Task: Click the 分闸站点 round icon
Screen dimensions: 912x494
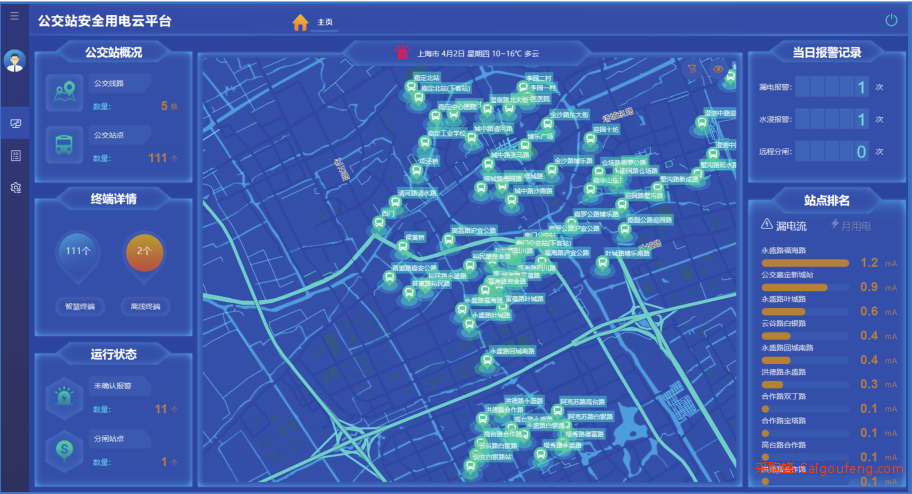Action: coord(64,451)
